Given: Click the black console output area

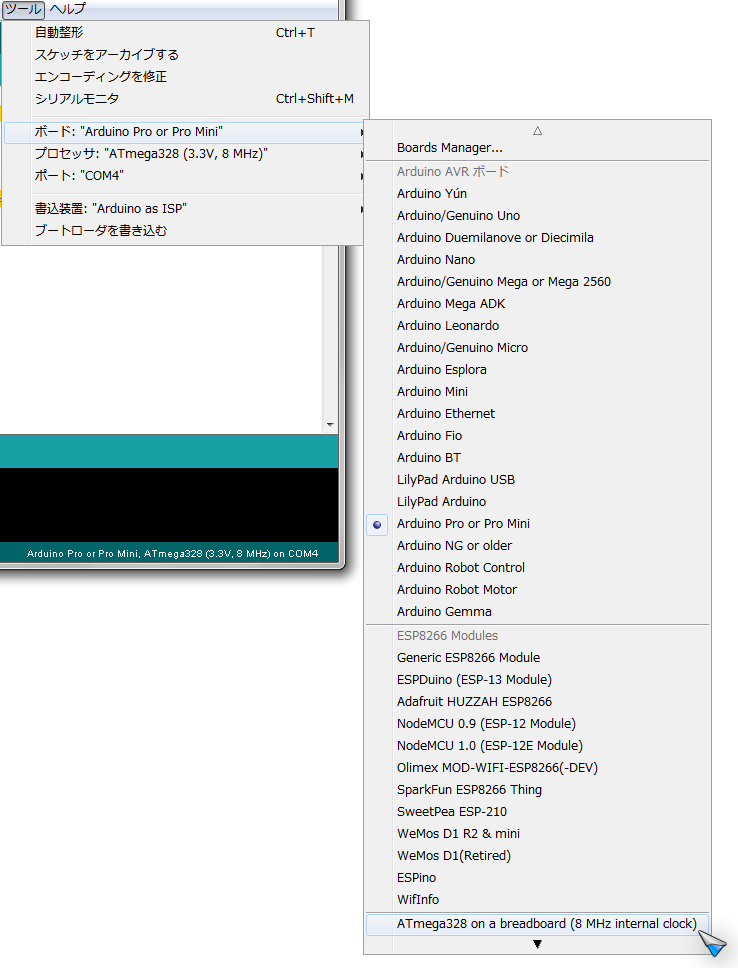Looking at the screenshot, I should coord(169,505).
